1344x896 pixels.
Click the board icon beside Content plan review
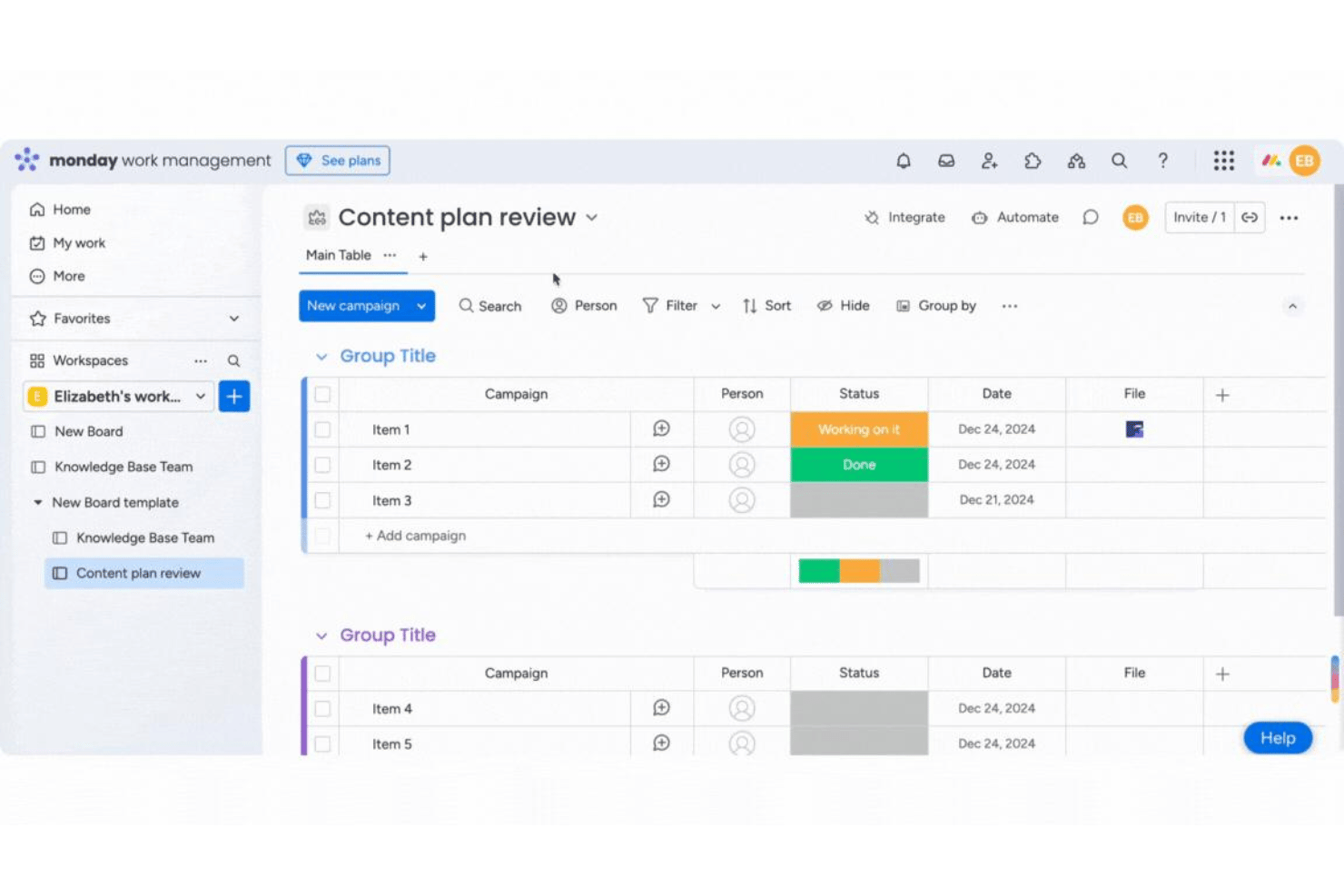(316, 218)
